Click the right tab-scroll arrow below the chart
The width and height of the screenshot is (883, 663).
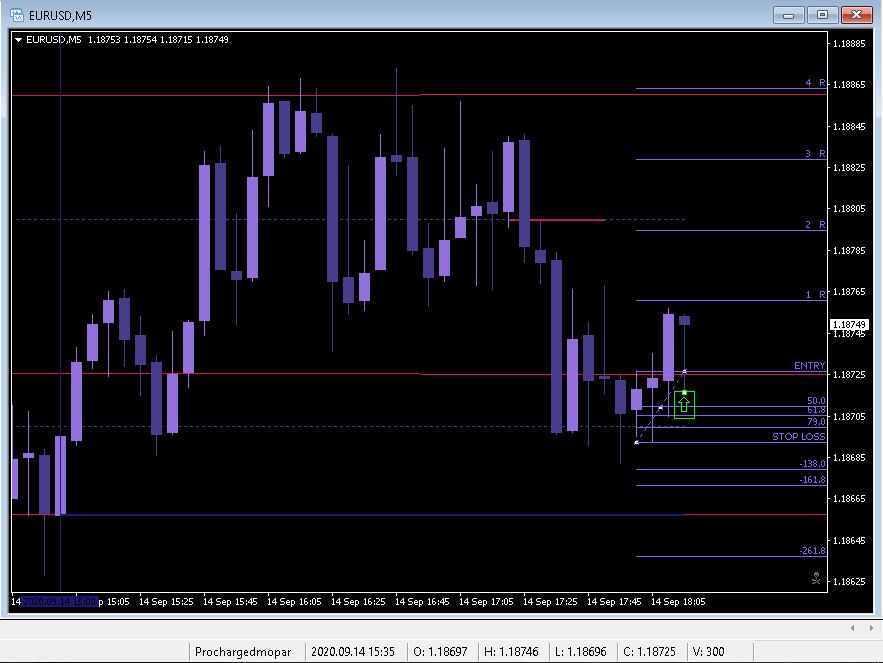point(871,628)
